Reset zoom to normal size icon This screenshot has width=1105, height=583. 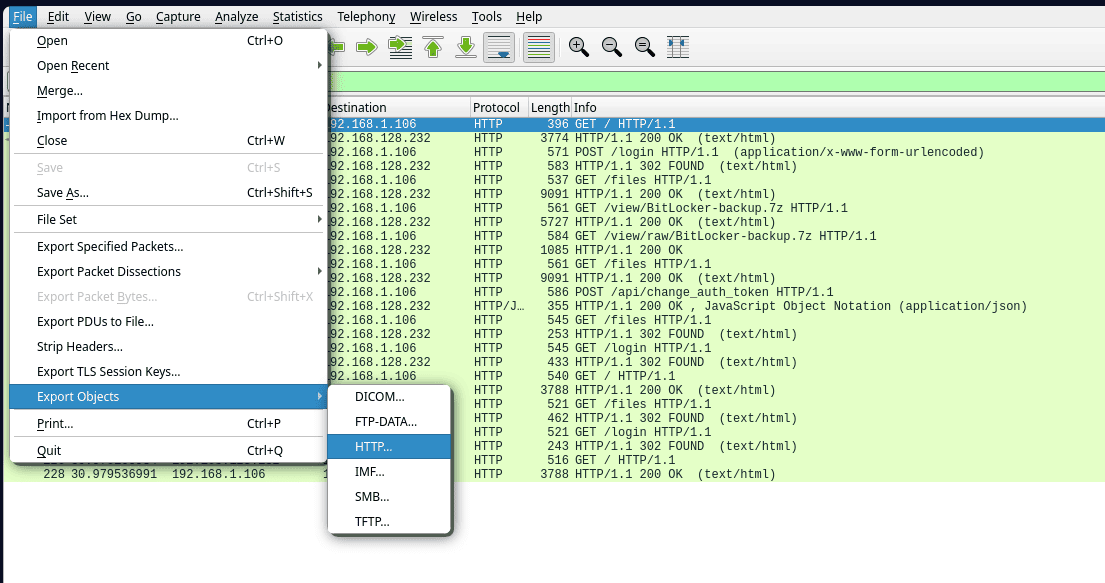point(645,47)
